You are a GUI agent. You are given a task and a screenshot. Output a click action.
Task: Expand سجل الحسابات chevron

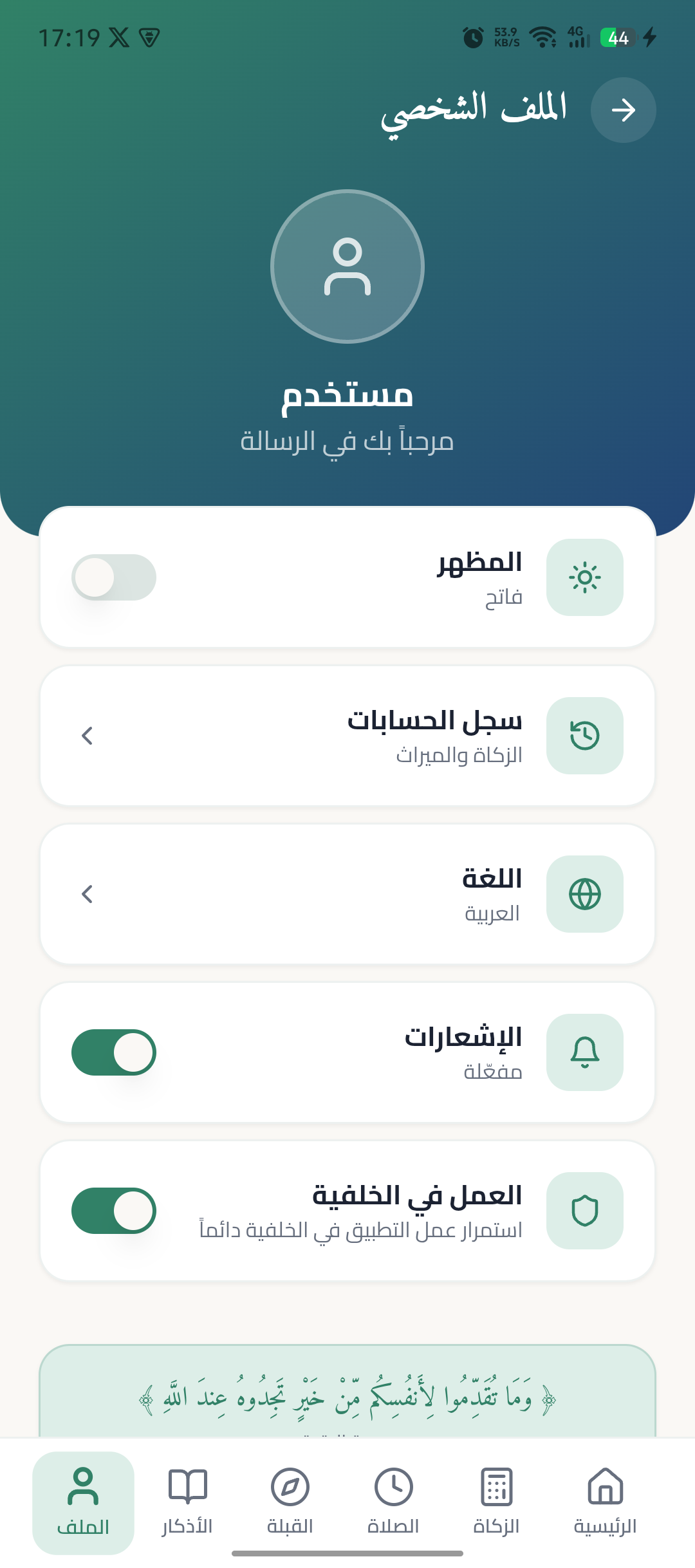tap(88, 735)
